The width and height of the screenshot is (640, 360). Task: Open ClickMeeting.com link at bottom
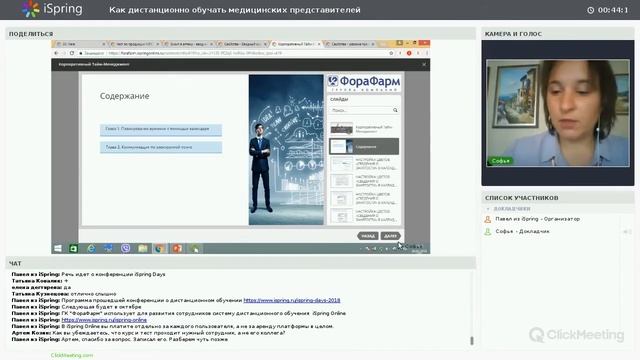(72, 355)
